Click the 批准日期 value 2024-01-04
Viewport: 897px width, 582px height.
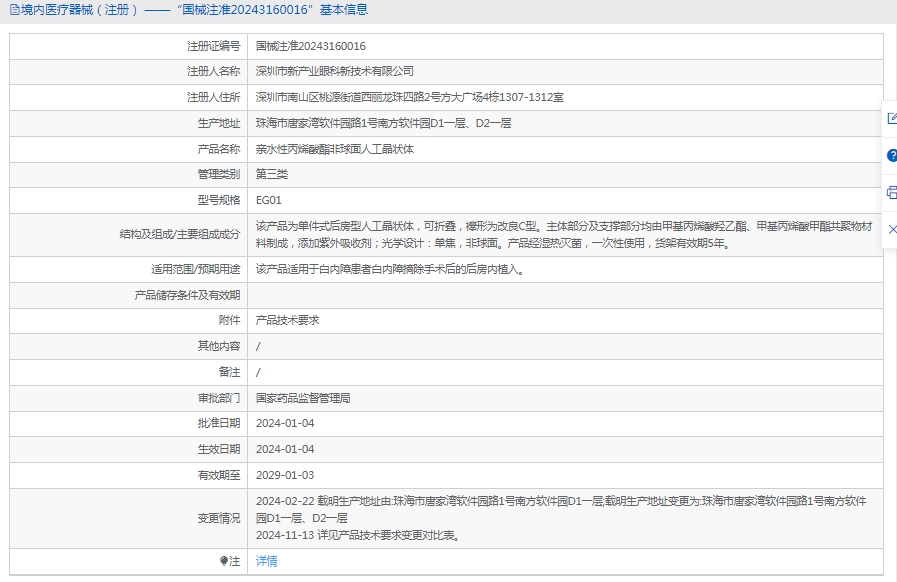(285, 424)
